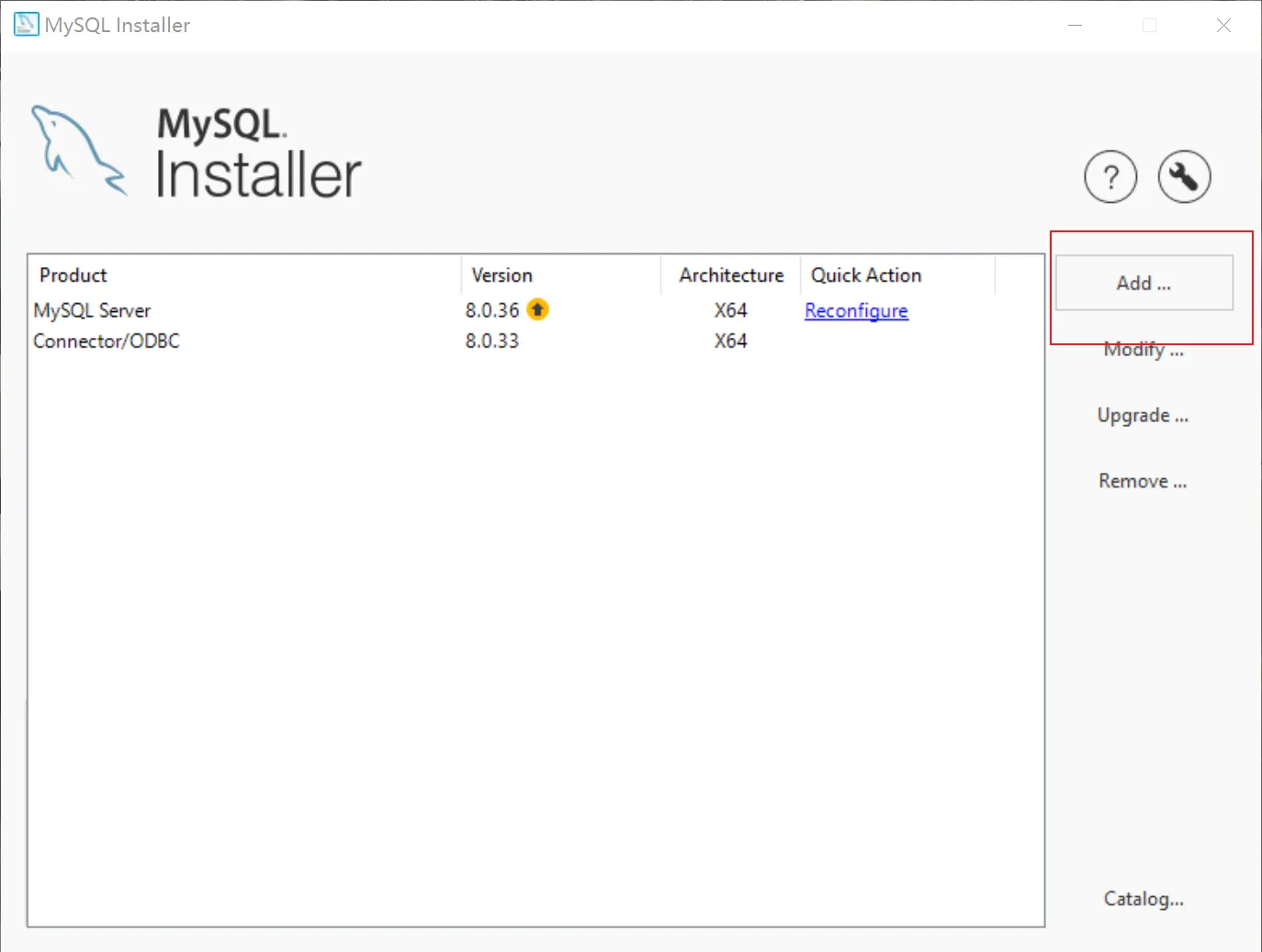Open the help question mark icon

1110,176
